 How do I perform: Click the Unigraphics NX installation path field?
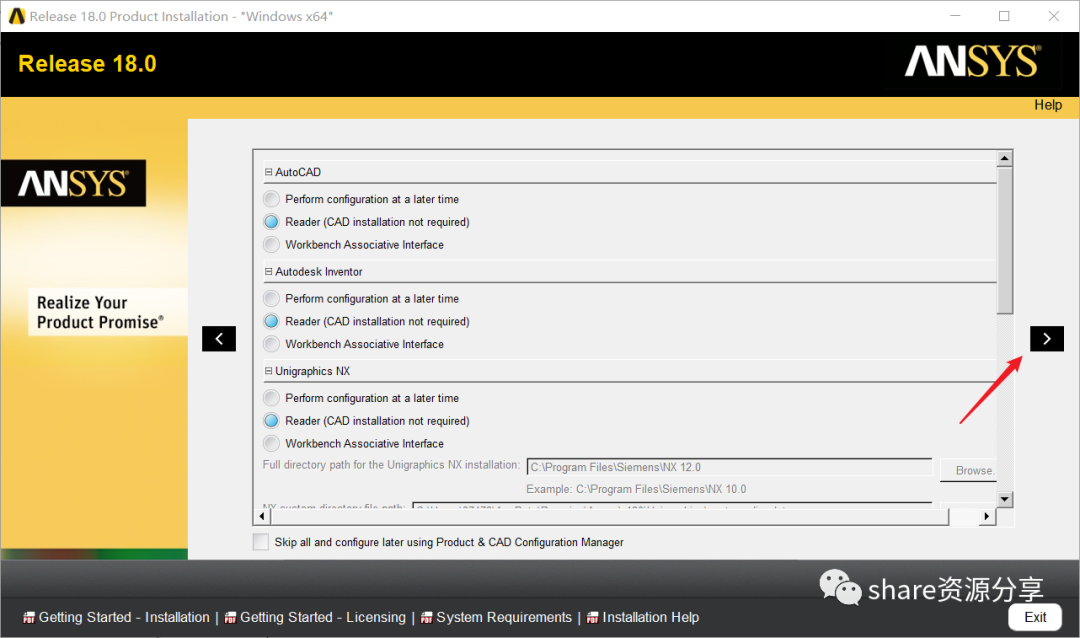tap(729, 467)
